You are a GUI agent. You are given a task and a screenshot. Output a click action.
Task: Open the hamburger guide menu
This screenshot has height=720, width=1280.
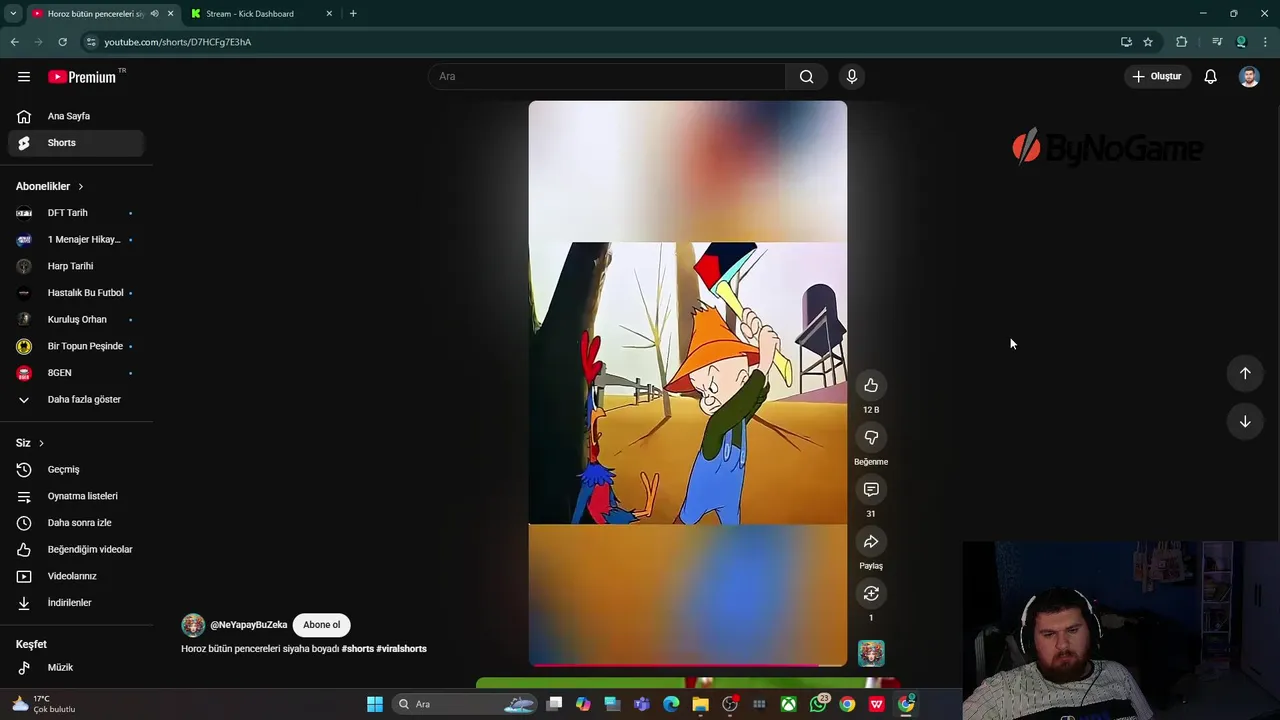click(x=24, y=76)
